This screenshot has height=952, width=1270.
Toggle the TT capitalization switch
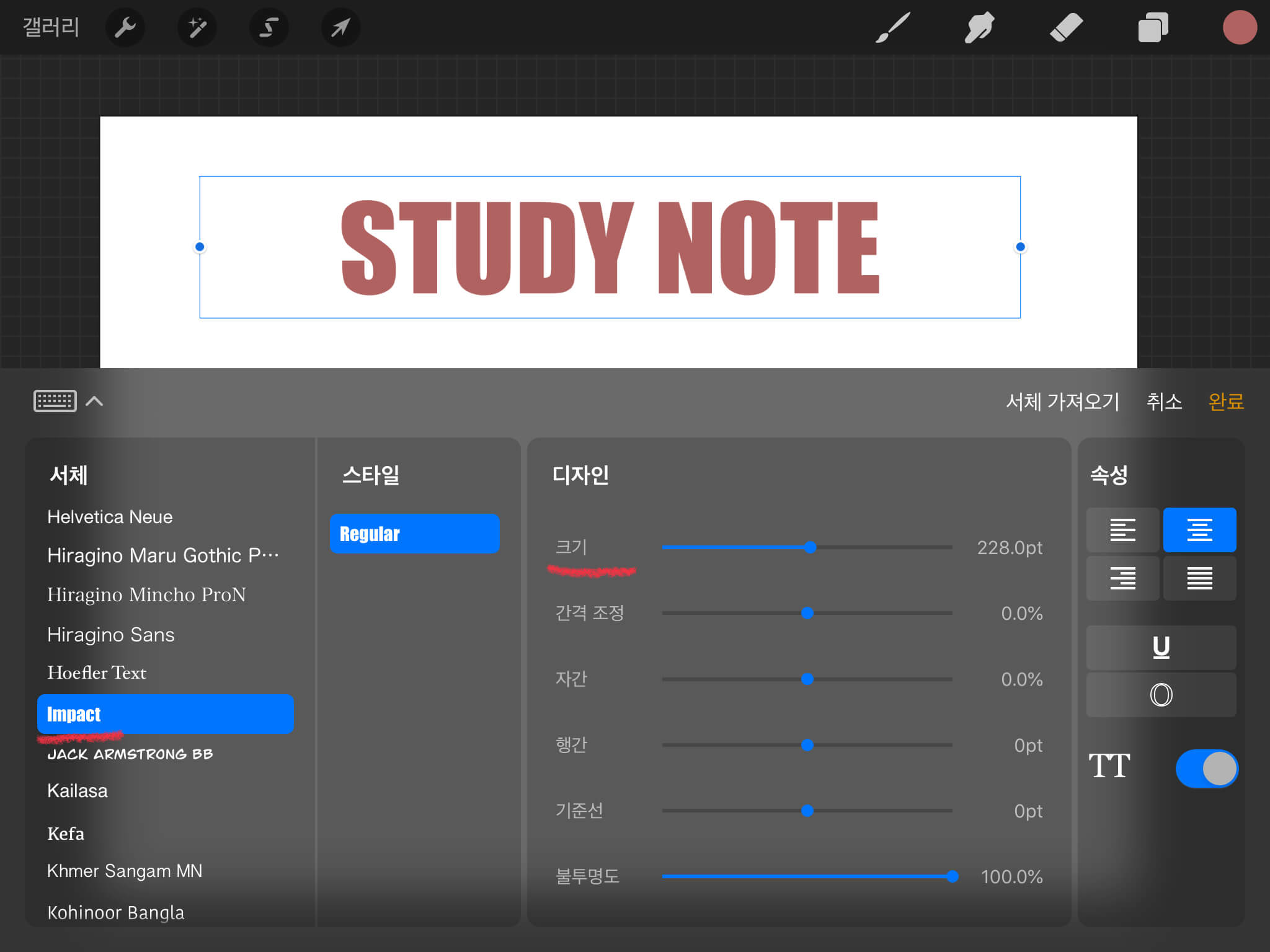click(1206, 769)
